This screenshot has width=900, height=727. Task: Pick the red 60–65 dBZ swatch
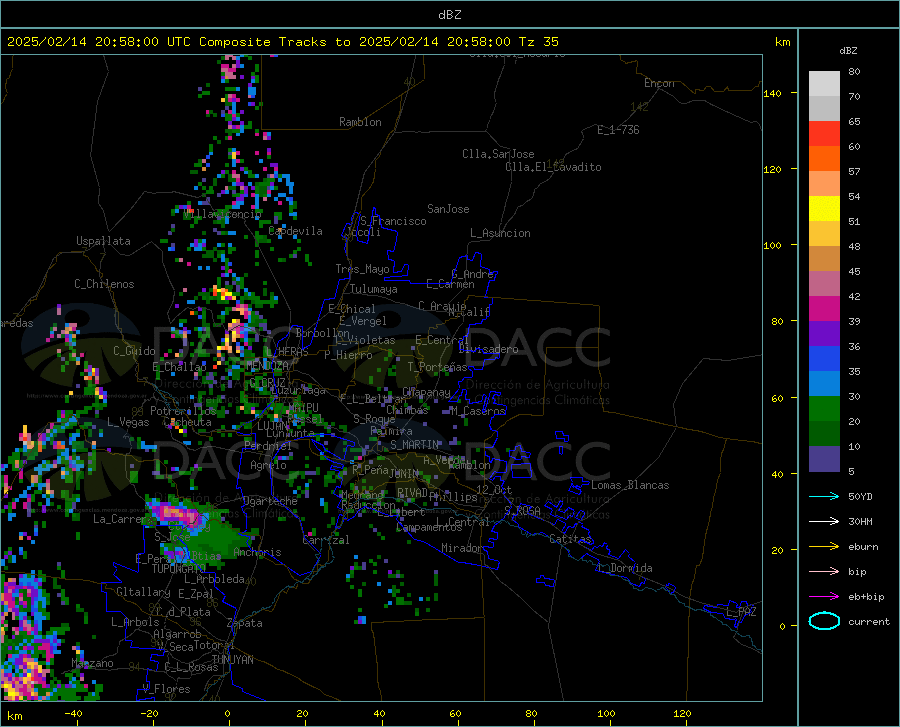824,134
